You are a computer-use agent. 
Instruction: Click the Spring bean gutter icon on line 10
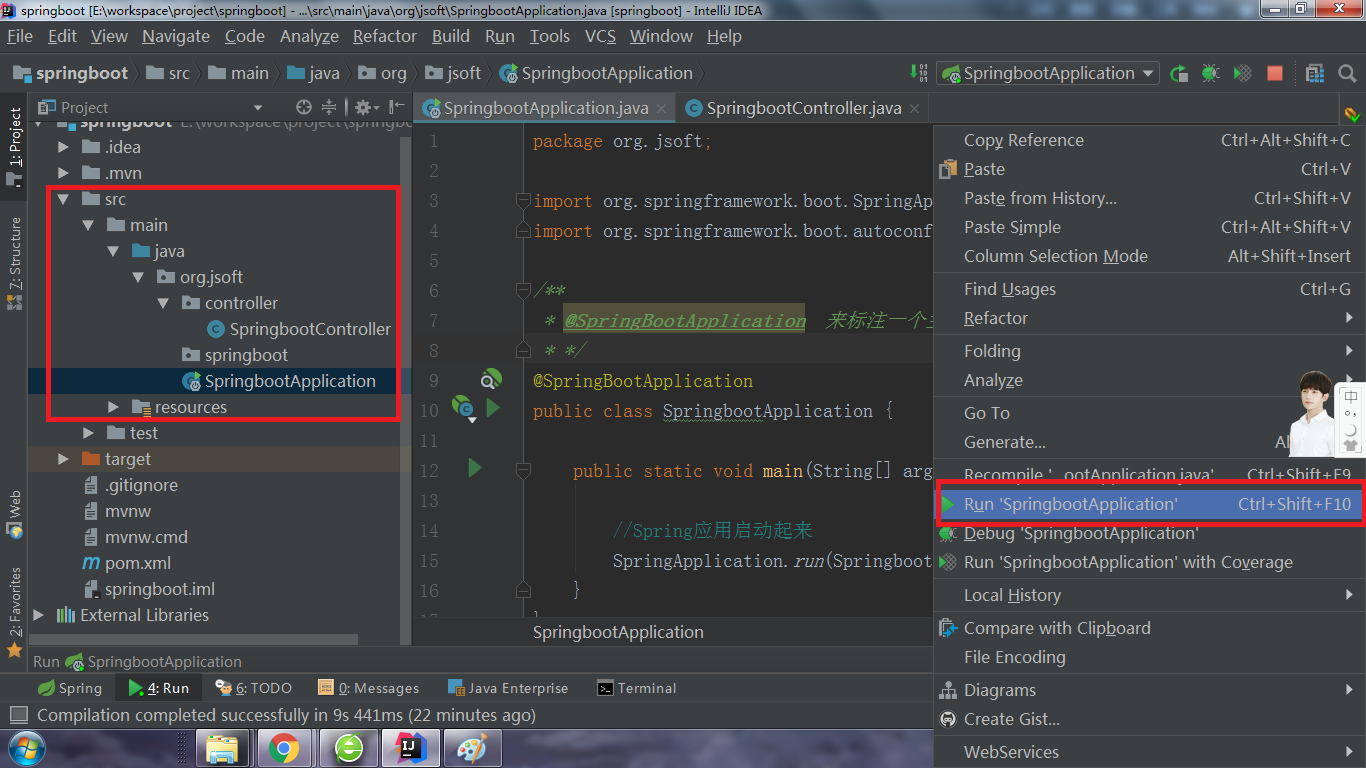pos(463,407)
